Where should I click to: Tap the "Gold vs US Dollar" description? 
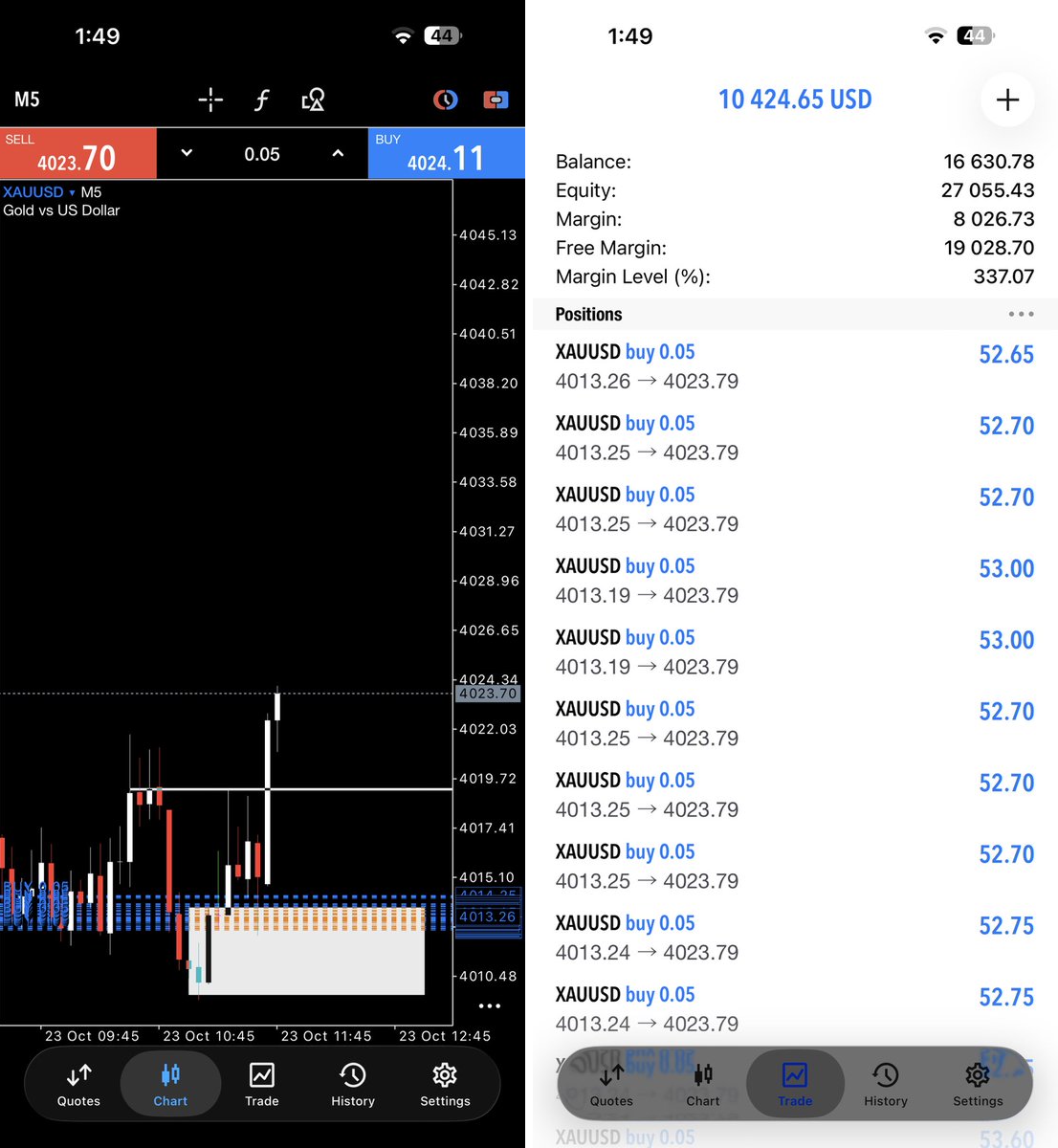click(x=61, y=210)
